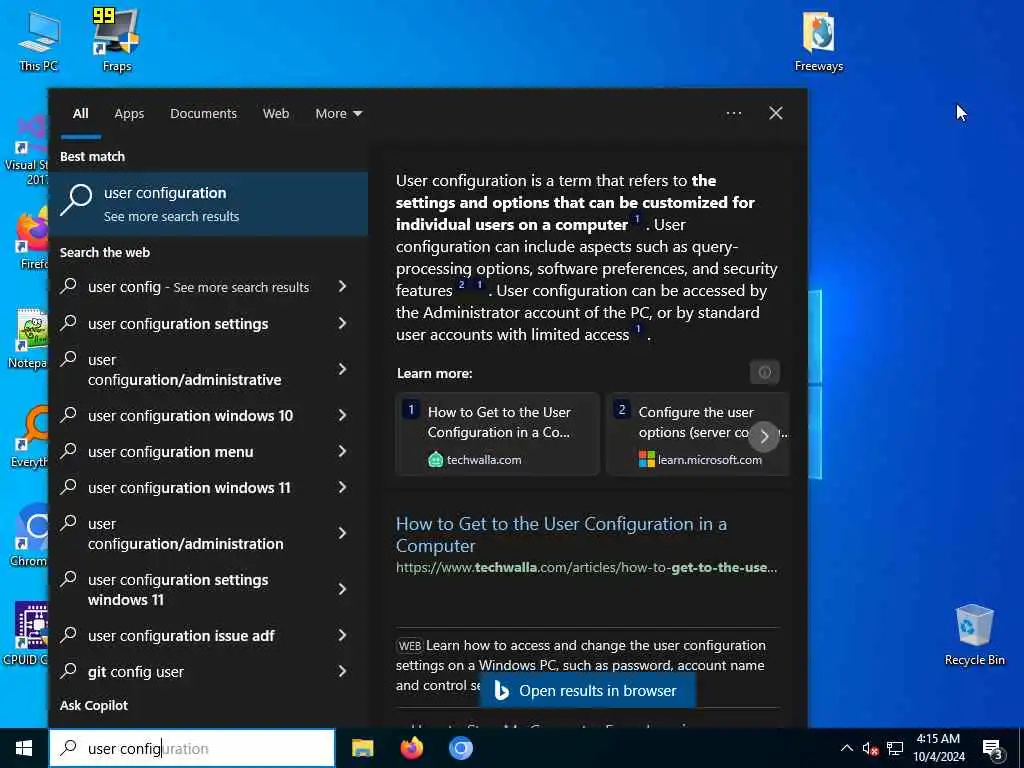Select the Everything search desktop shortcut
Image resolution: width=1024 pixels, height=768 pixels.
pos(30,436)
